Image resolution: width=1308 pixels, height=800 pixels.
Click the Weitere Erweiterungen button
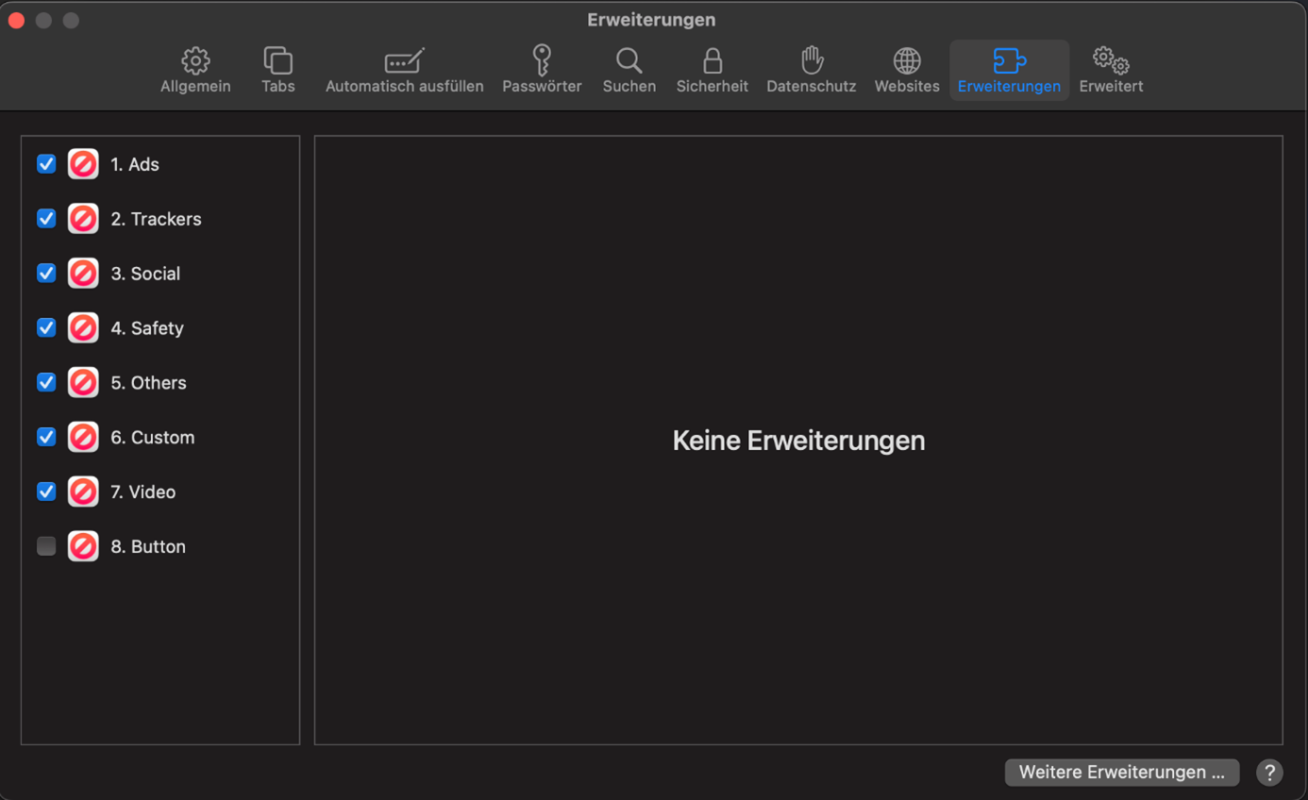(1121, 772)
